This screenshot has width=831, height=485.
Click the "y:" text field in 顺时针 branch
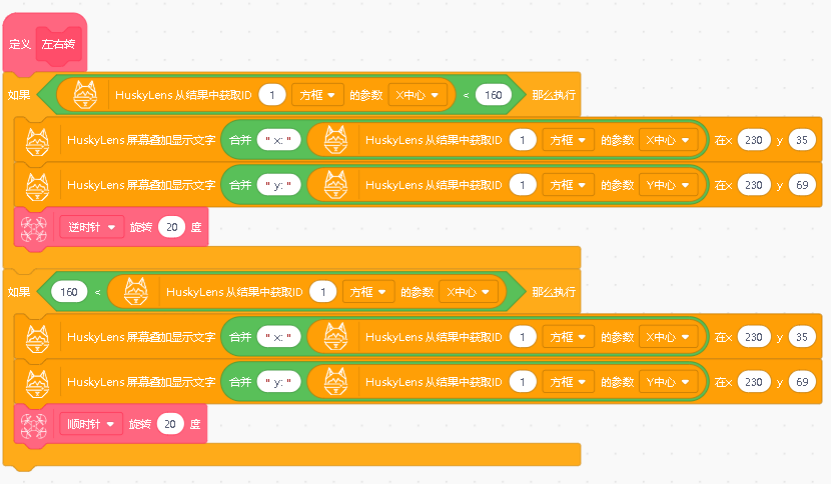[279, 382]
